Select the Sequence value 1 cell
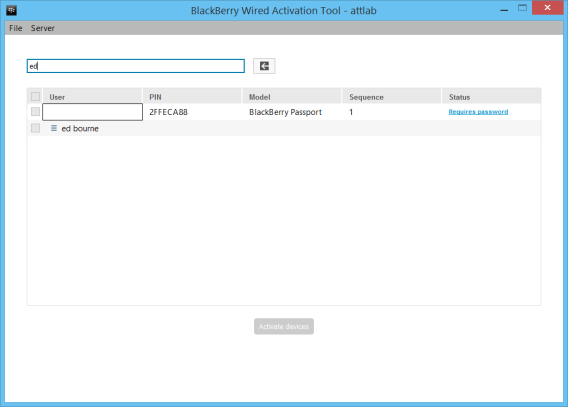 point(351,112)
